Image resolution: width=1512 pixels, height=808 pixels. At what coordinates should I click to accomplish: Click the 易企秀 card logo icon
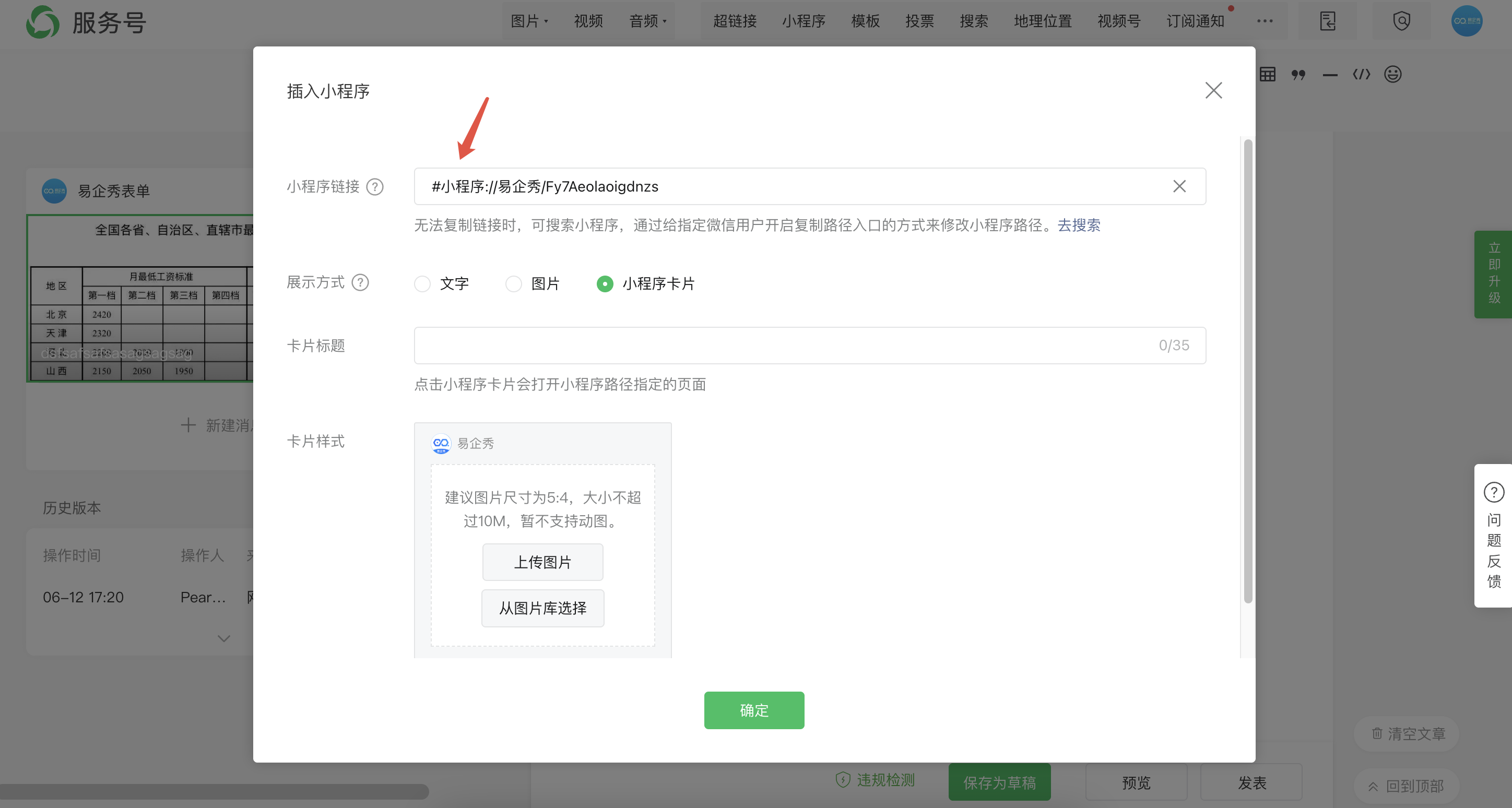pyautogui.click(x=441, y=443)
